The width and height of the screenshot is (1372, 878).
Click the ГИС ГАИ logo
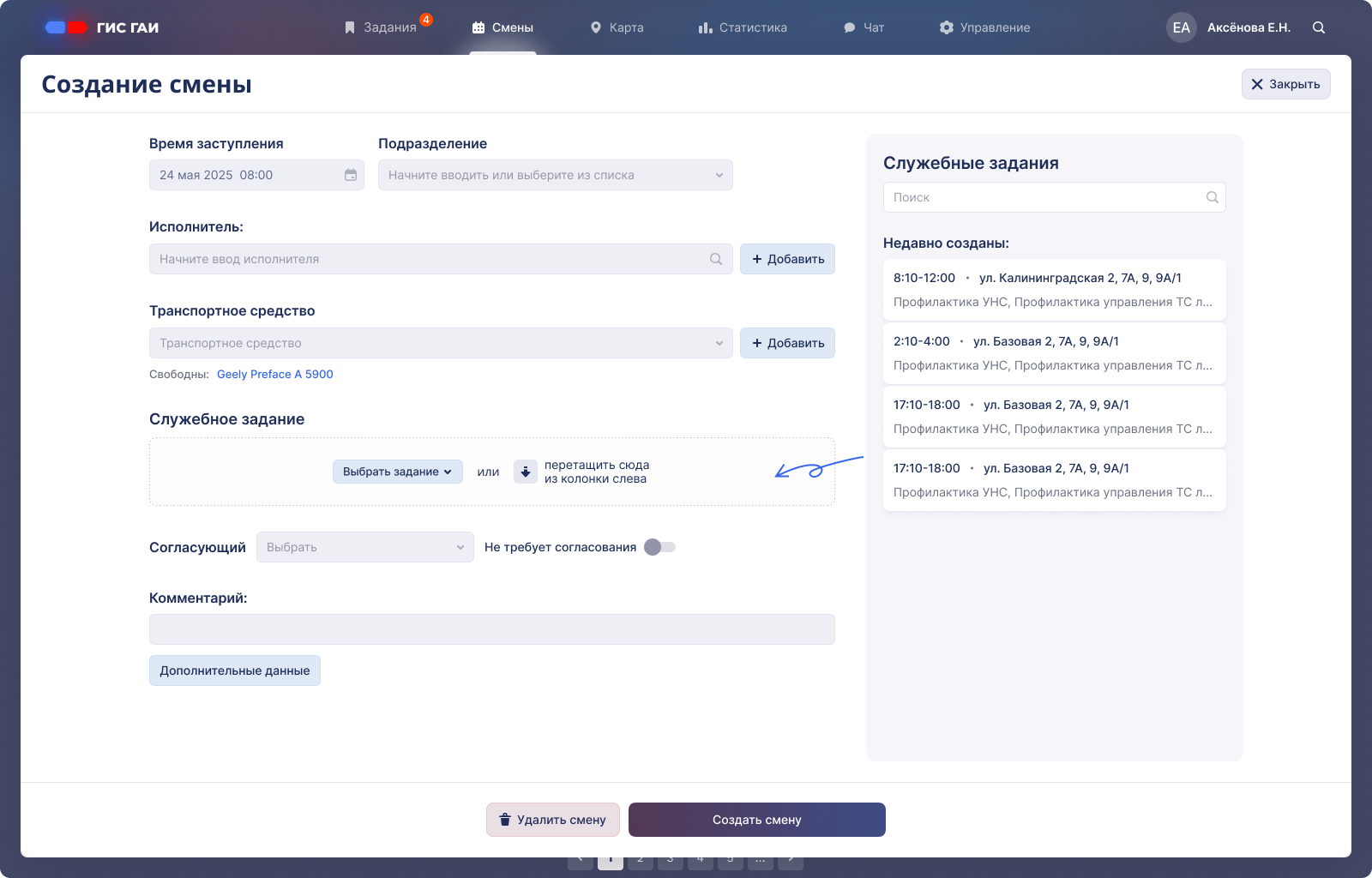102,27
